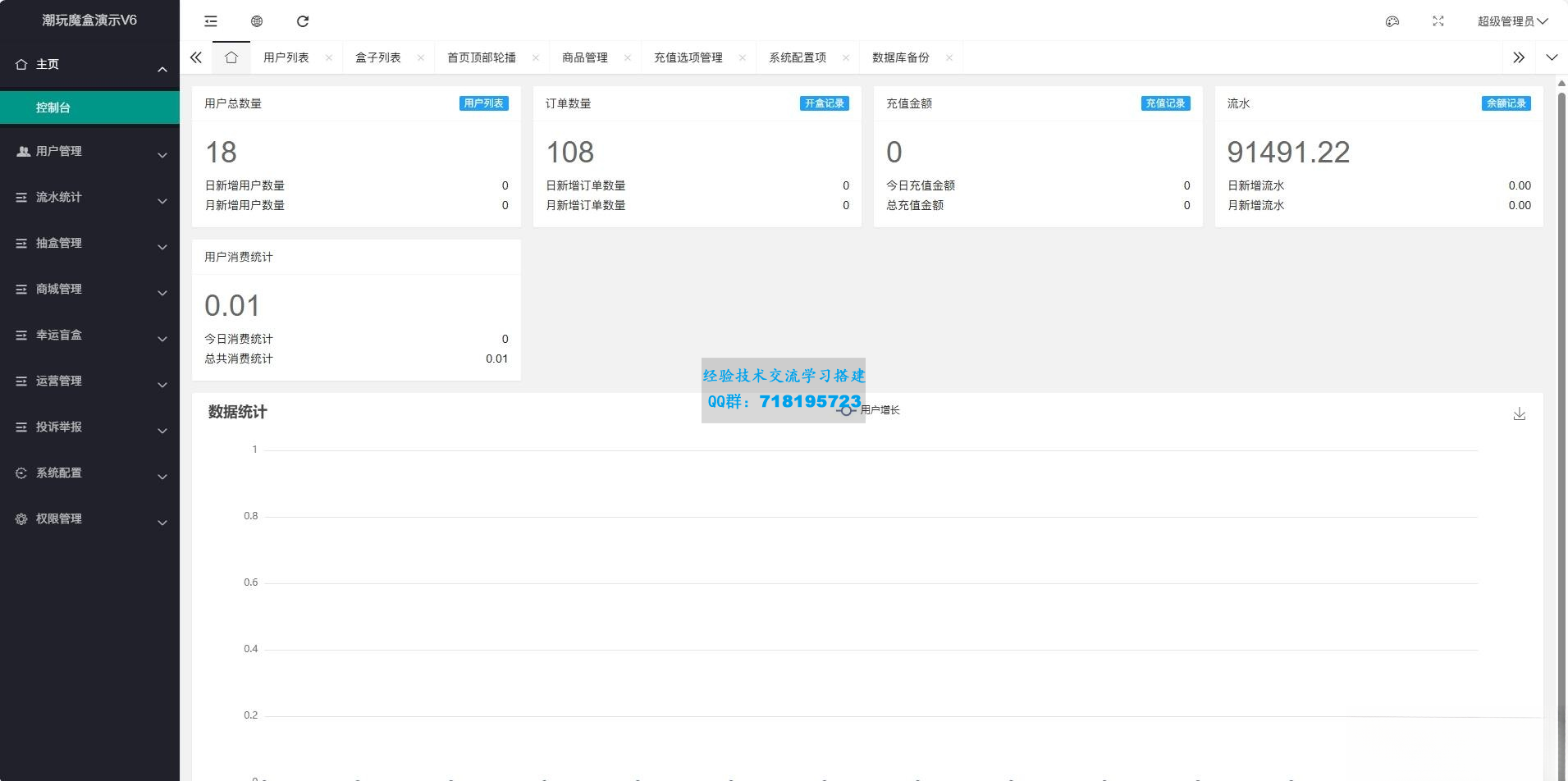Image resolution: width=1568 pixels, height=781 pixels.
Task: Close the 数据库备份 tab
Action: [949, 57]
